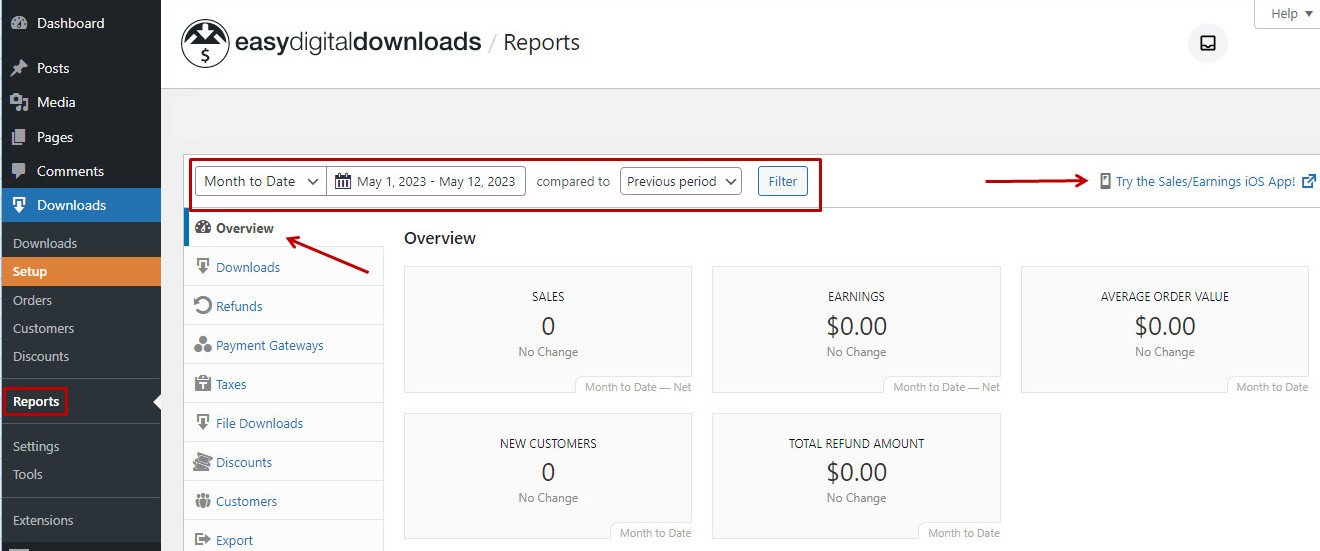Open Pages in admin menu

[80, 137]
